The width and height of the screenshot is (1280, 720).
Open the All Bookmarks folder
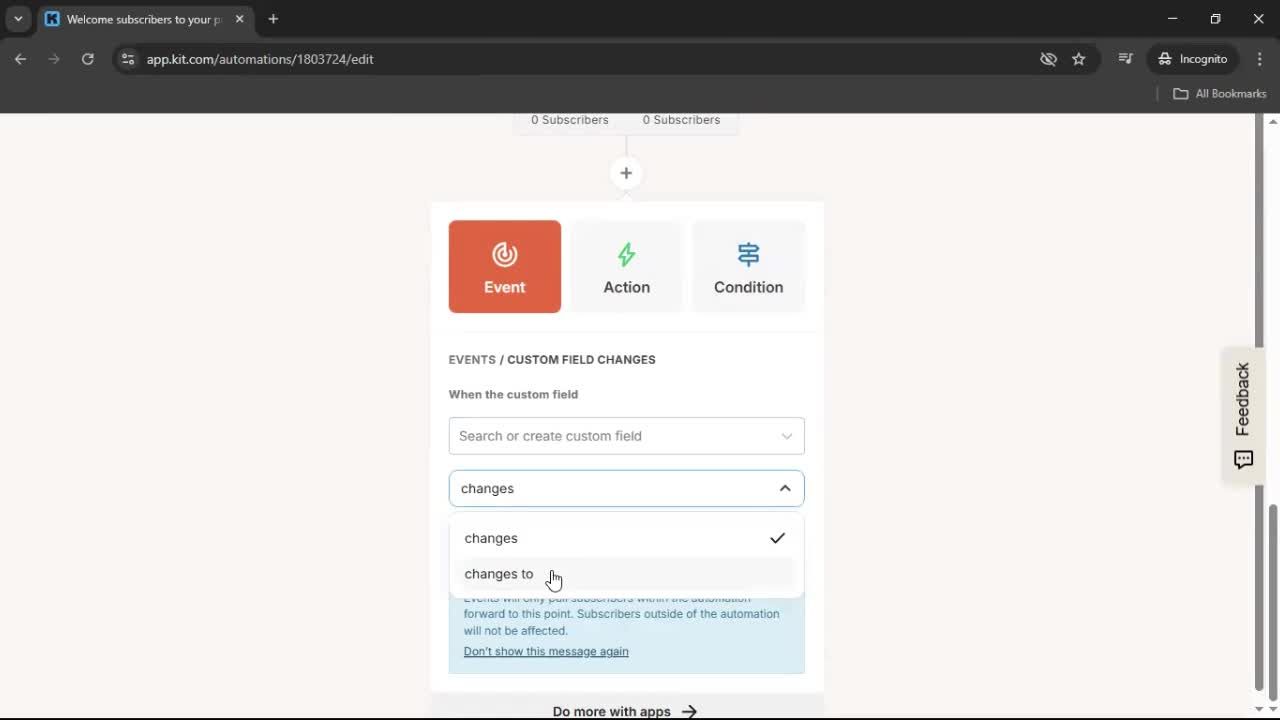tap(1219, 93)
